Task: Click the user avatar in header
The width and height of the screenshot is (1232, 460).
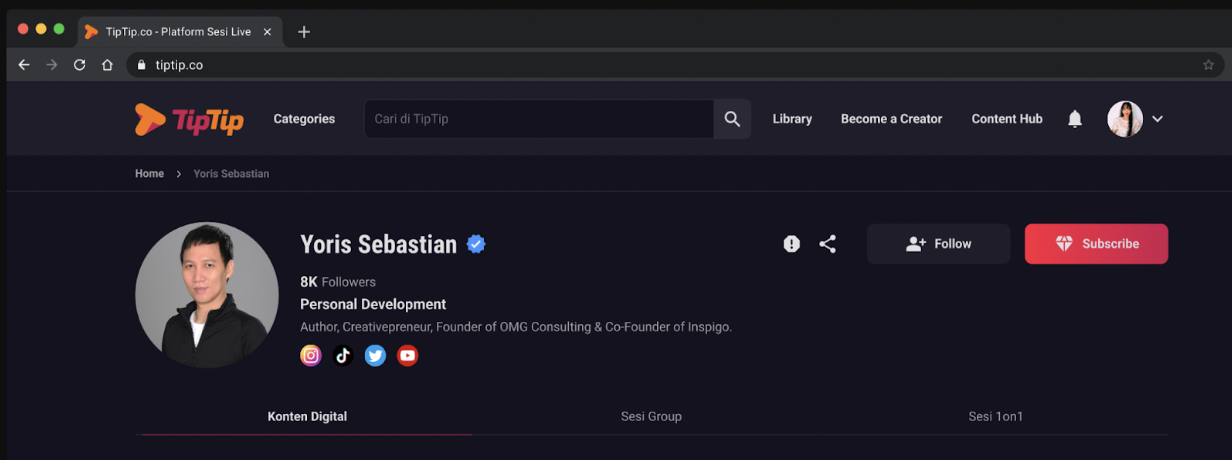Action: 1125,119
